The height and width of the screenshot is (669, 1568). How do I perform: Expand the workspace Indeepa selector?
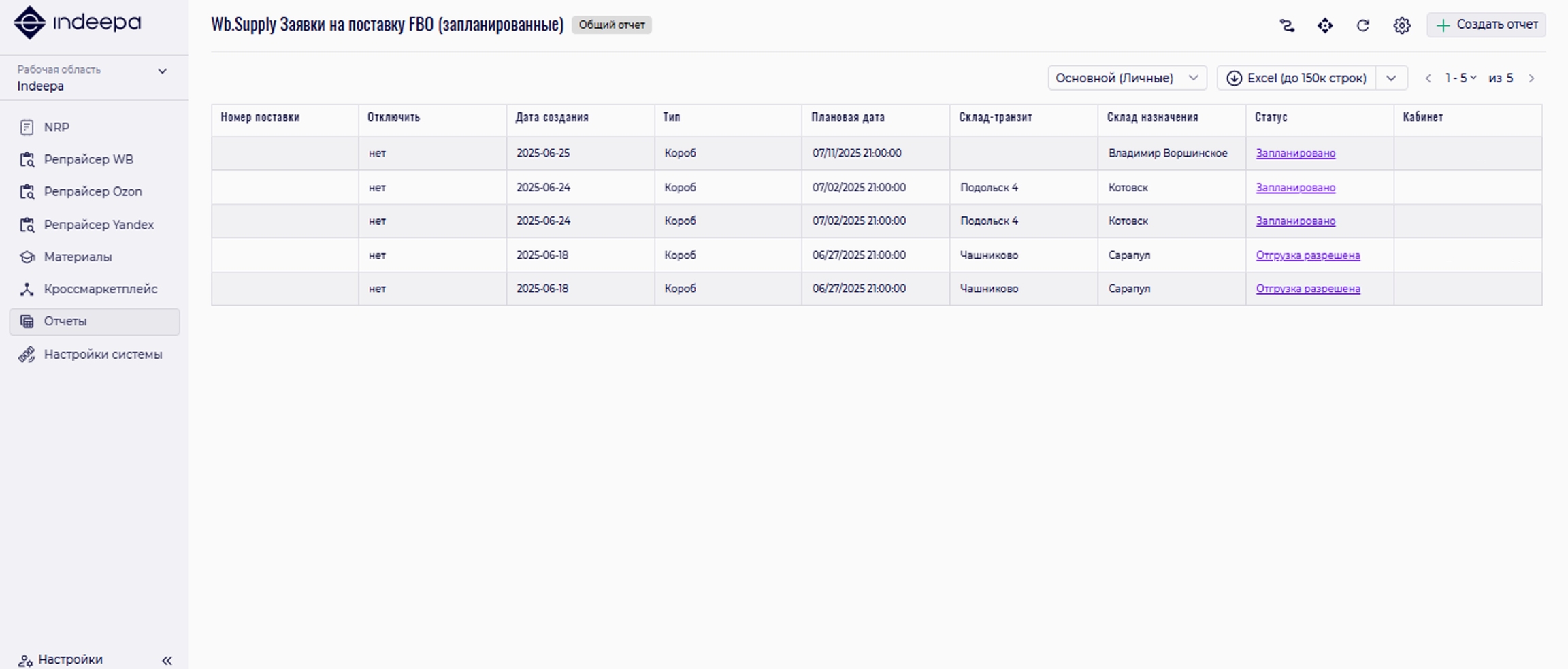coord(162,71)
